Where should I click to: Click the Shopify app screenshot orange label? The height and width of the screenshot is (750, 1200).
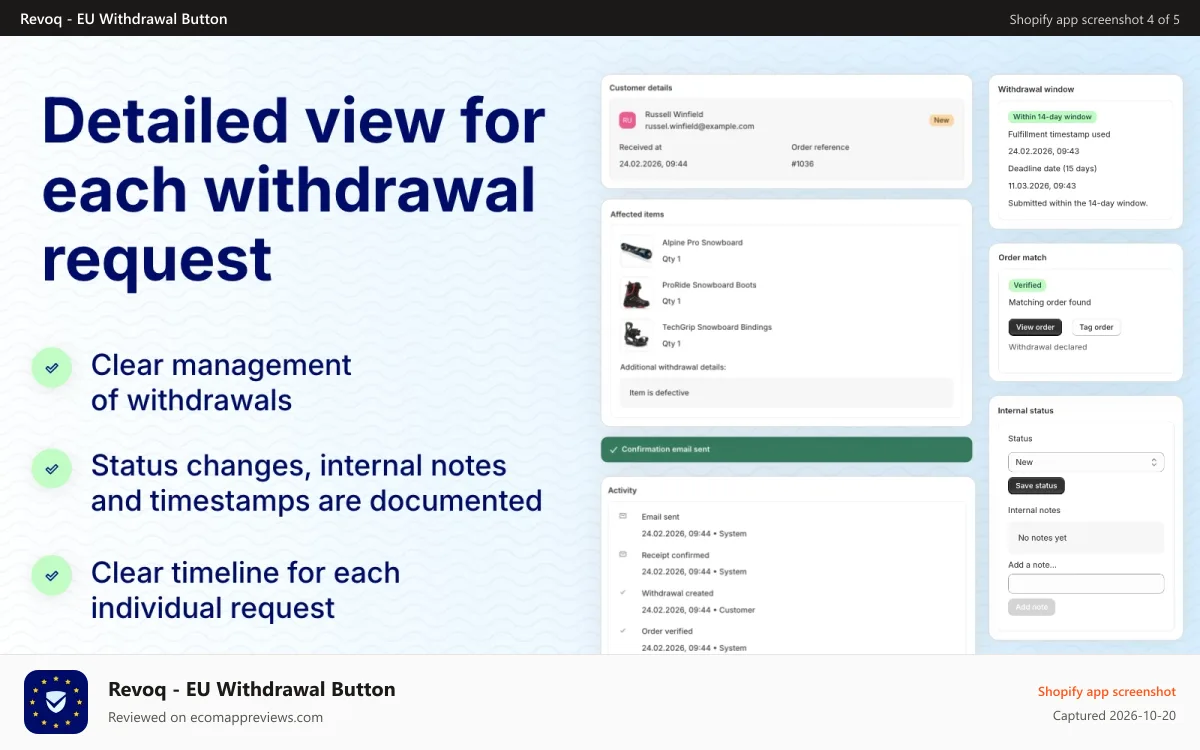[1106, 692]
